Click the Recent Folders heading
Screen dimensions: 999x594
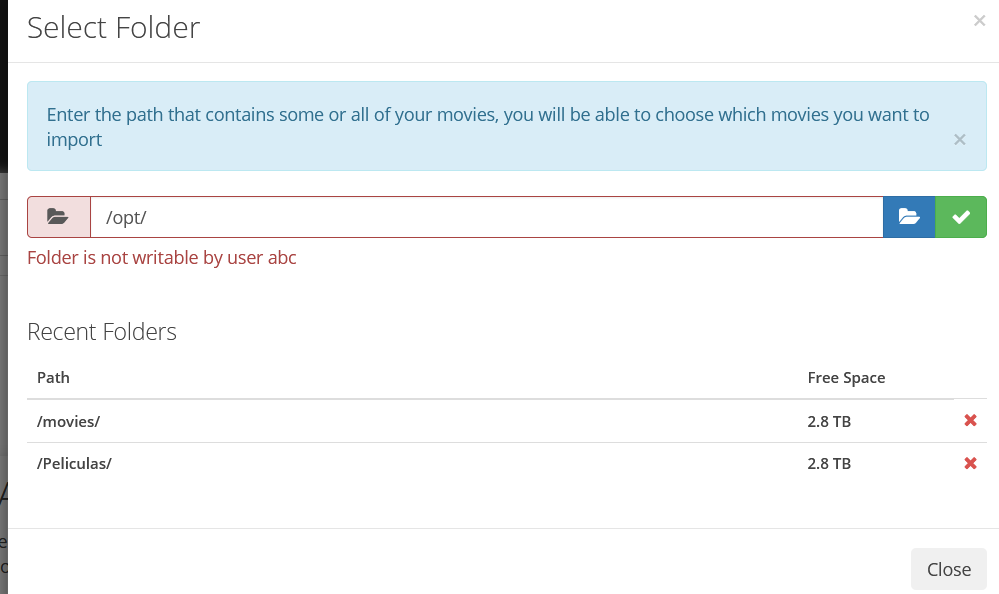tap(103, 331)
